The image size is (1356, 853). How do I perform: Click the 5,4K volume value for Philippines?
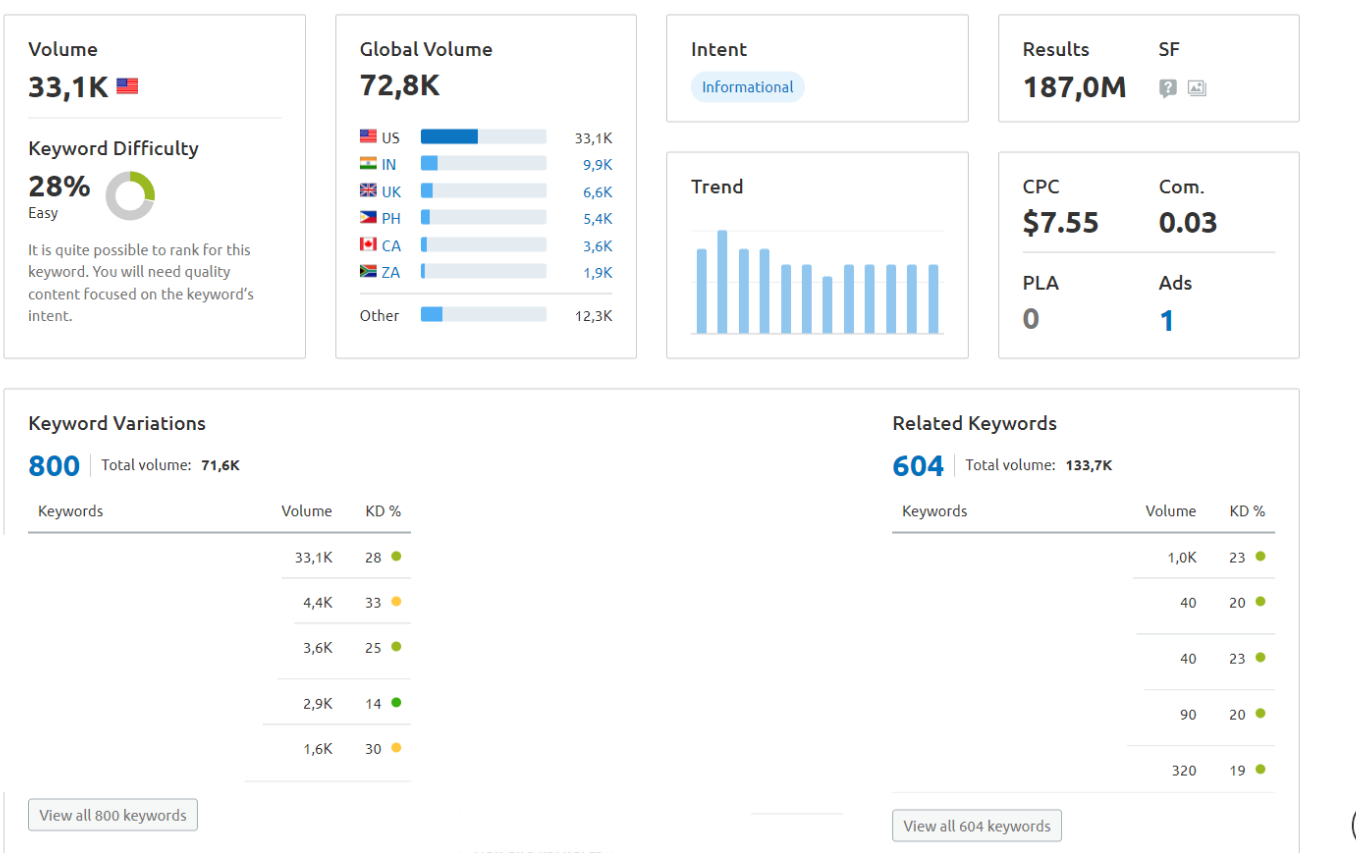tap(597, 219)
